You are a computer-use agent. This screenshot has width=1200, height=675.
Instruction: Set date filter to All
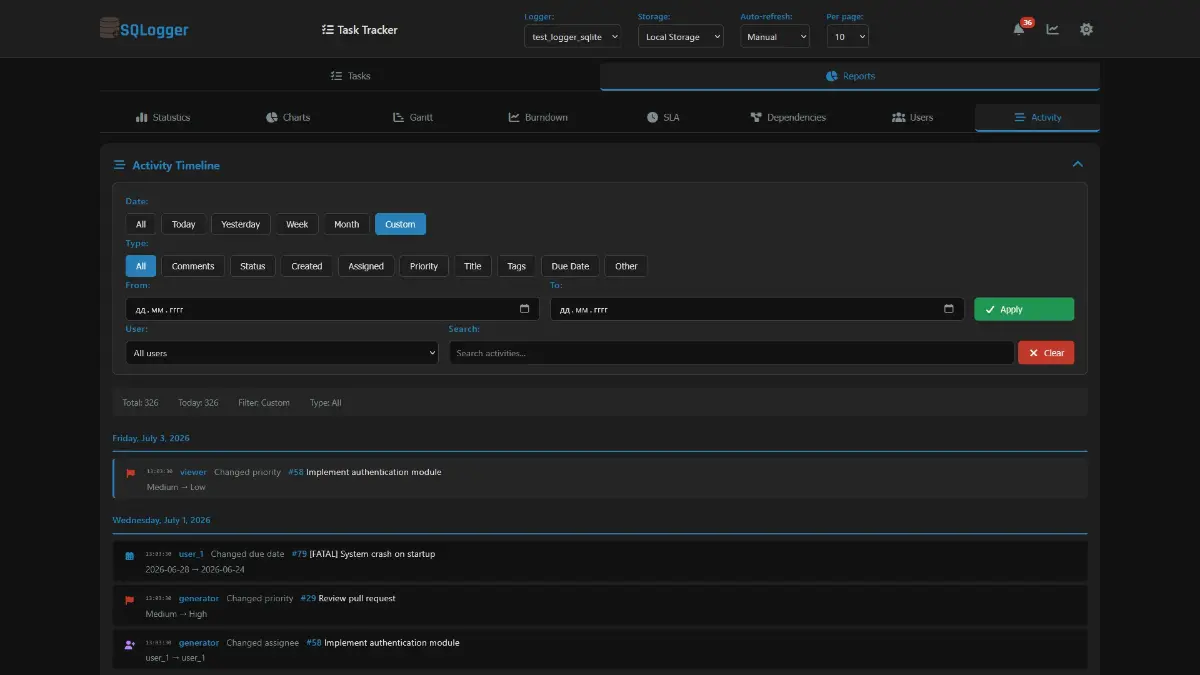coord(141,224)
